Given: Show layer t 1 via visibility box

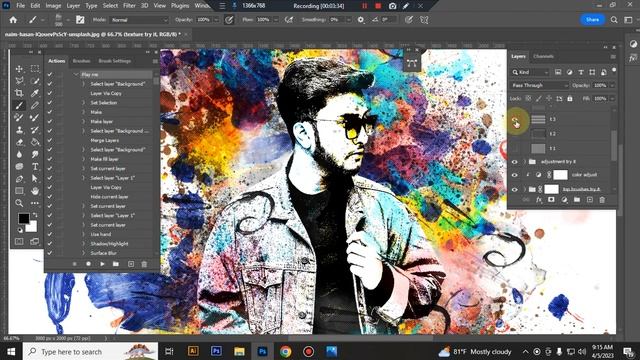Looking at the screenshot, I should click(515, 148).
